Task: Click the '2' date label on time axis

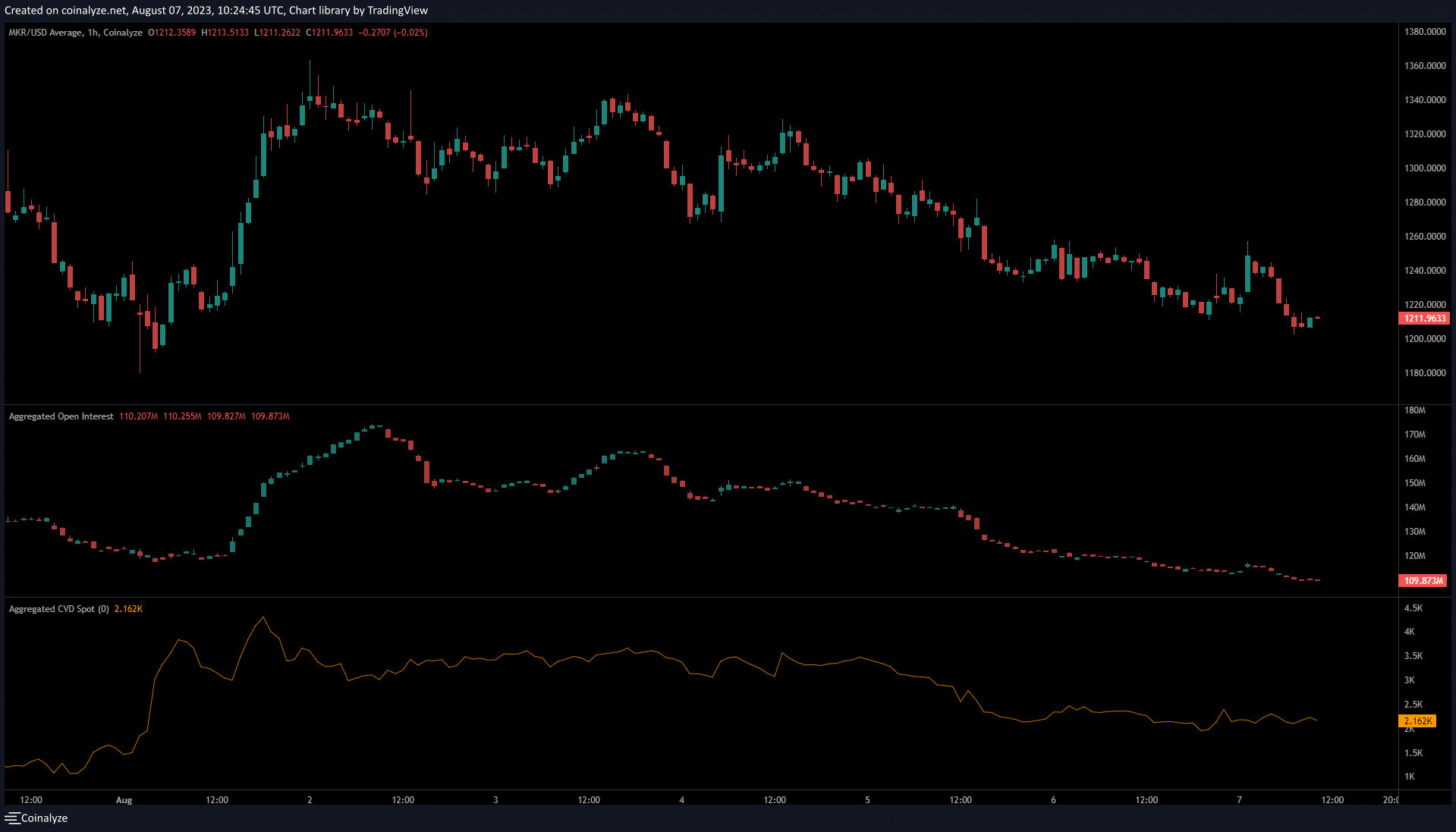Action: tap(310, 800)
